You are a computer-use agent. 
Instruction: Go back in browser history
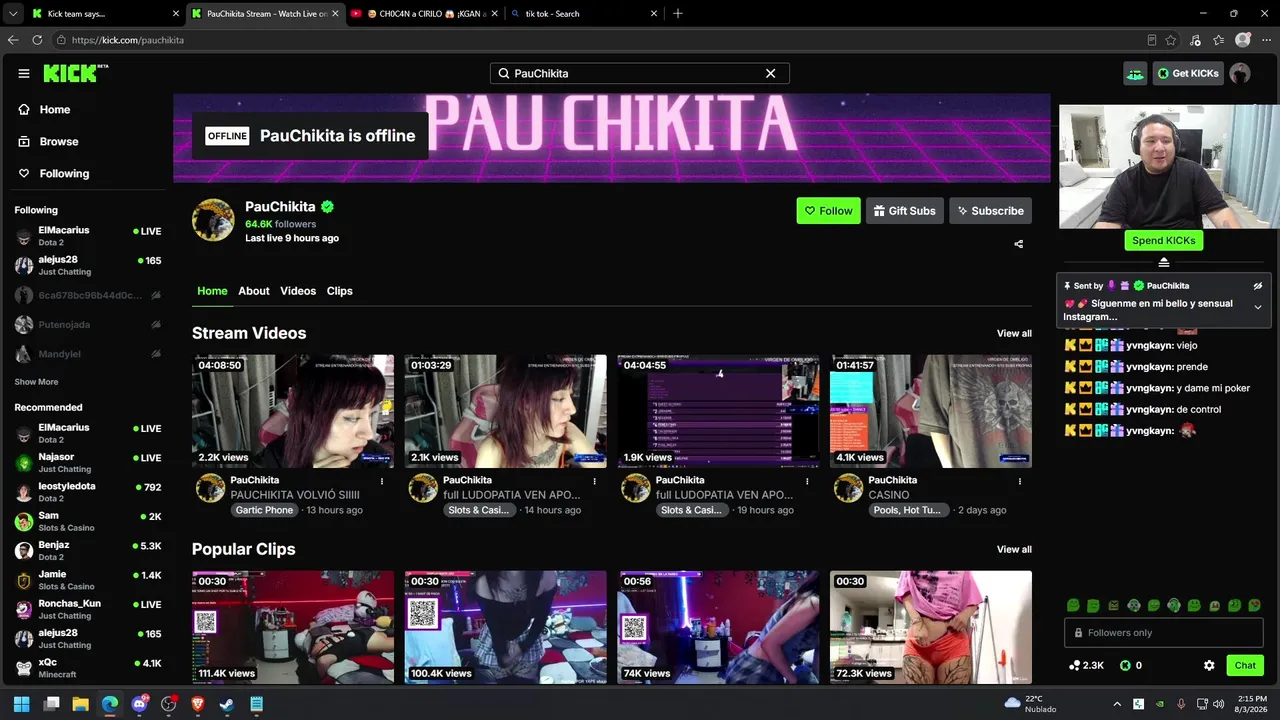[x=13, y=40]
